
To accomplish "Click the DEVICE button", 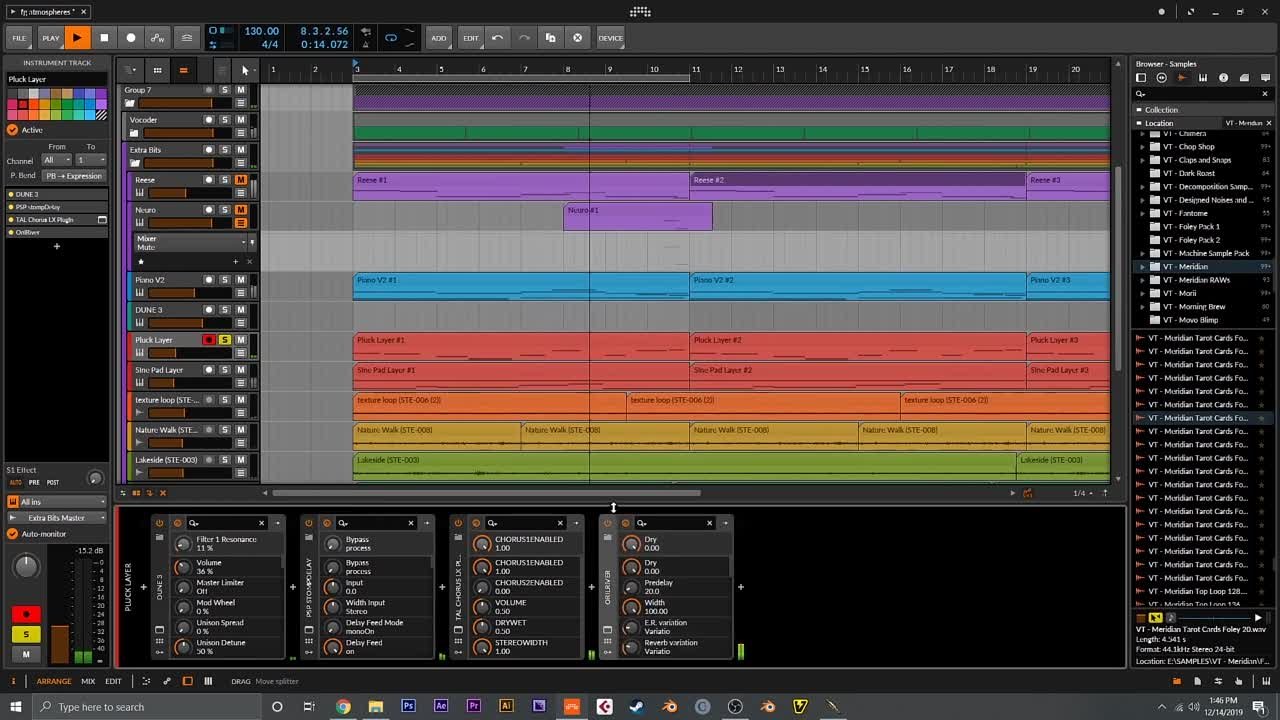I will 610,38.
